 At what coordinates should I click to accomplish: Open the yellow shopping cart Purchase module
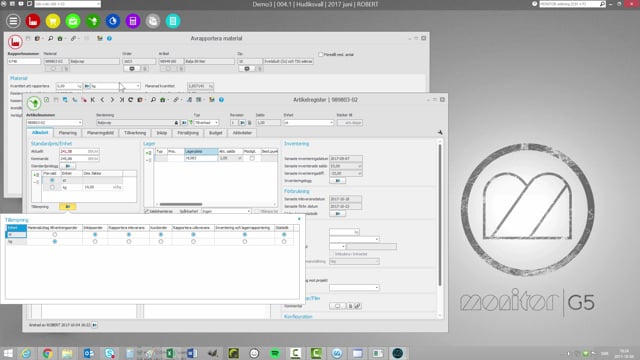click(x=53, y=21)
